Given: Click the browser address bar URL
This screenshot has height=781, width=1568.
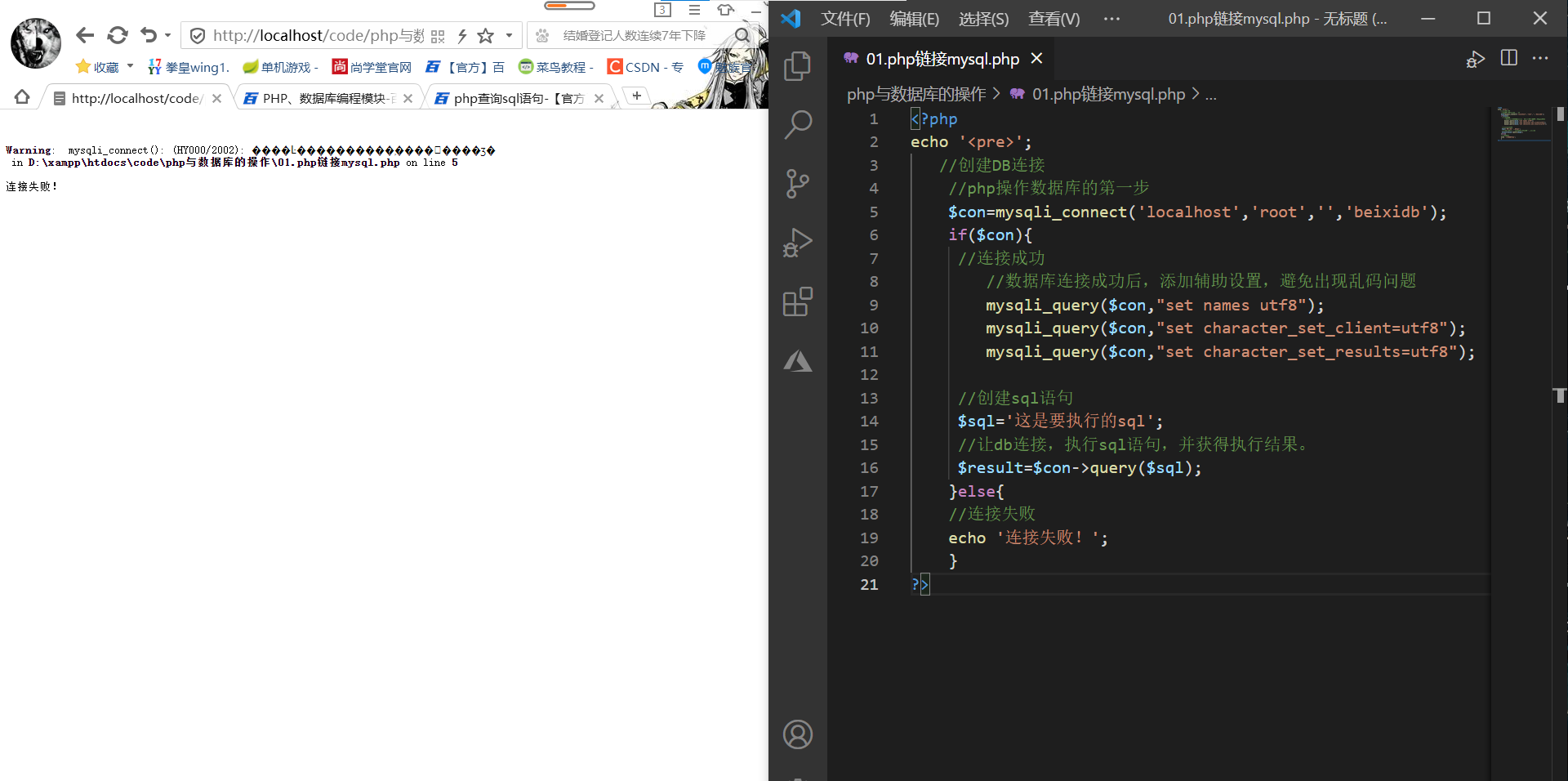Looking at the screenshot, I should 318,35.
